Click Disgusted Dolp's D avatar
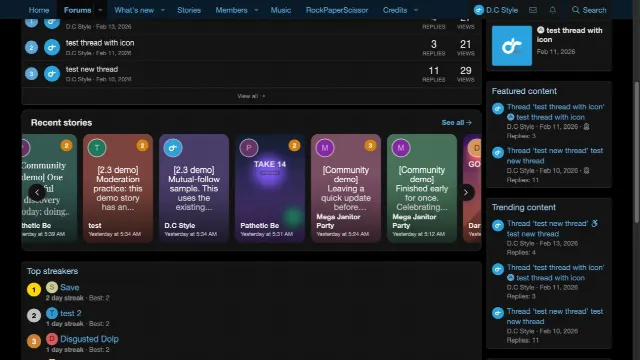Viewport: 640px width, 360px height. tap(52, 339)
